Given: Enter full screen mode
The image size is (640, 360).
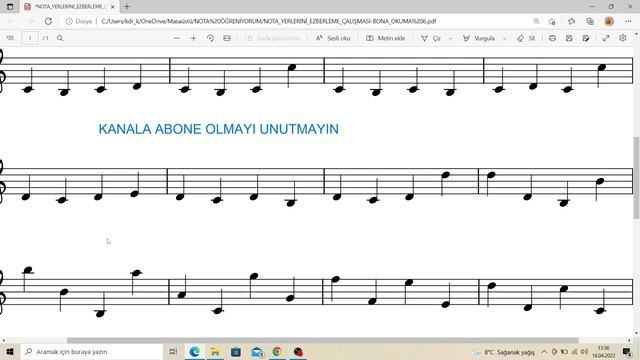Looking at the screenshot, I should [606, 38].
